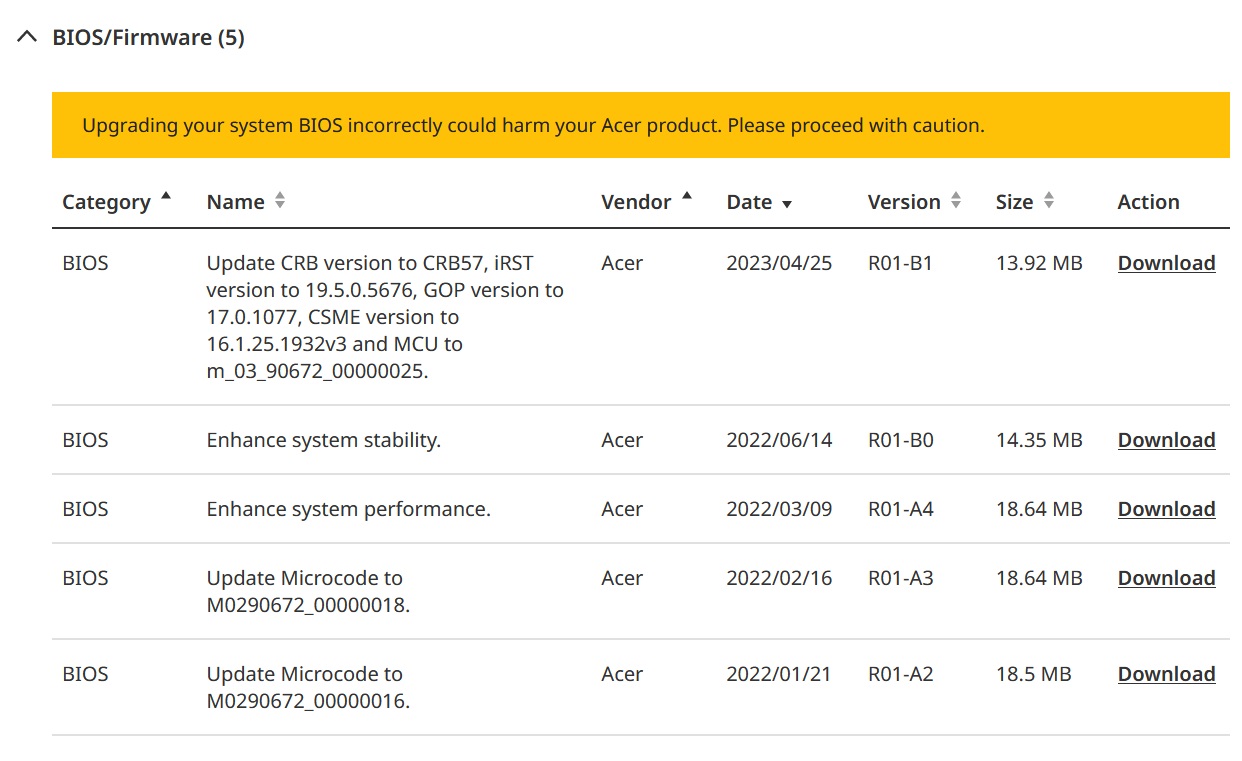Select the date 2022/02/16
The image size is (1242, 761).
pyautogui.click(x=779, y=578)
